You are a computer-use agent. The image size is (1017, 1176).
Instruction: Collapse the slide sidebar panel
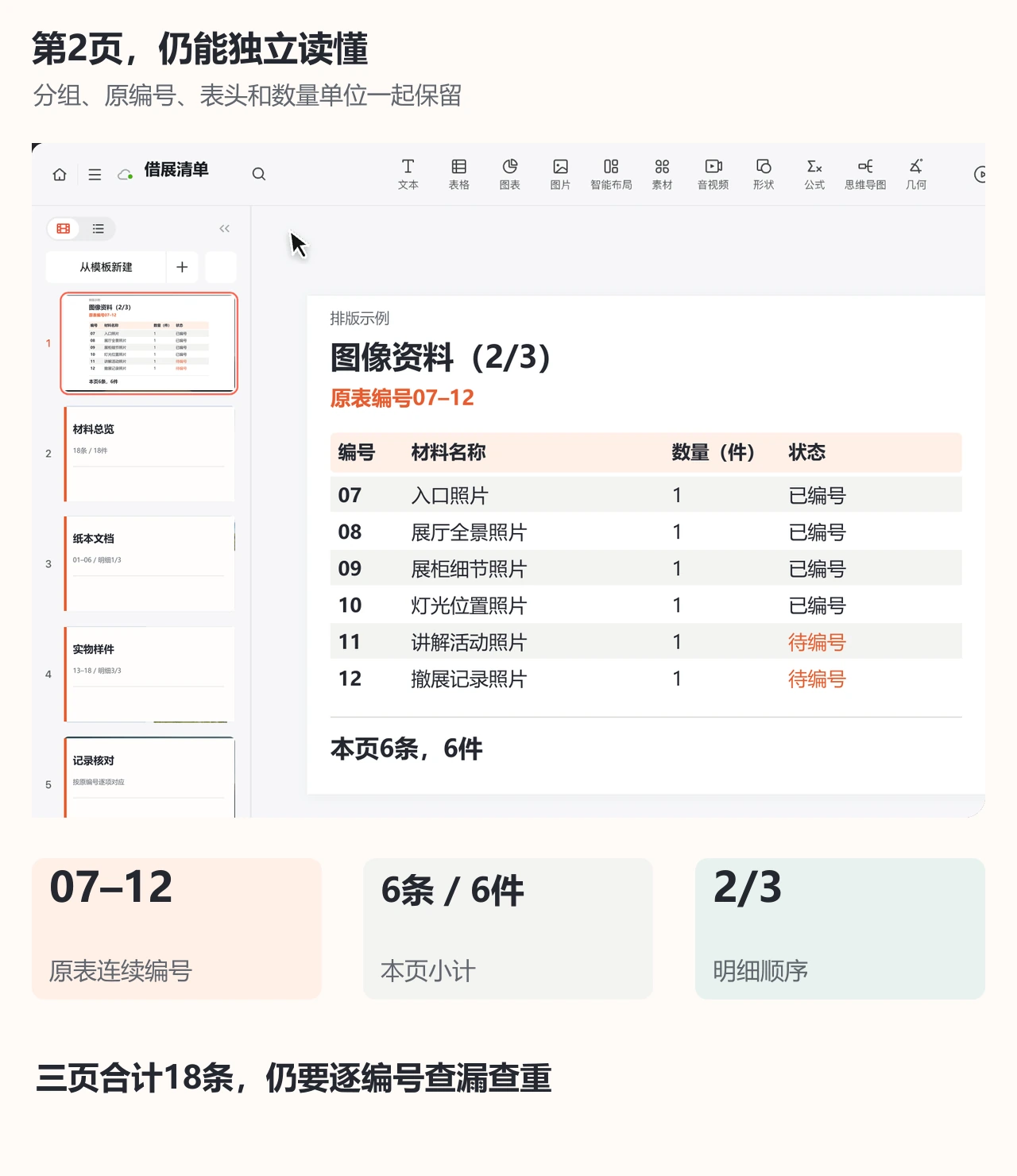(x=225, y=229)
